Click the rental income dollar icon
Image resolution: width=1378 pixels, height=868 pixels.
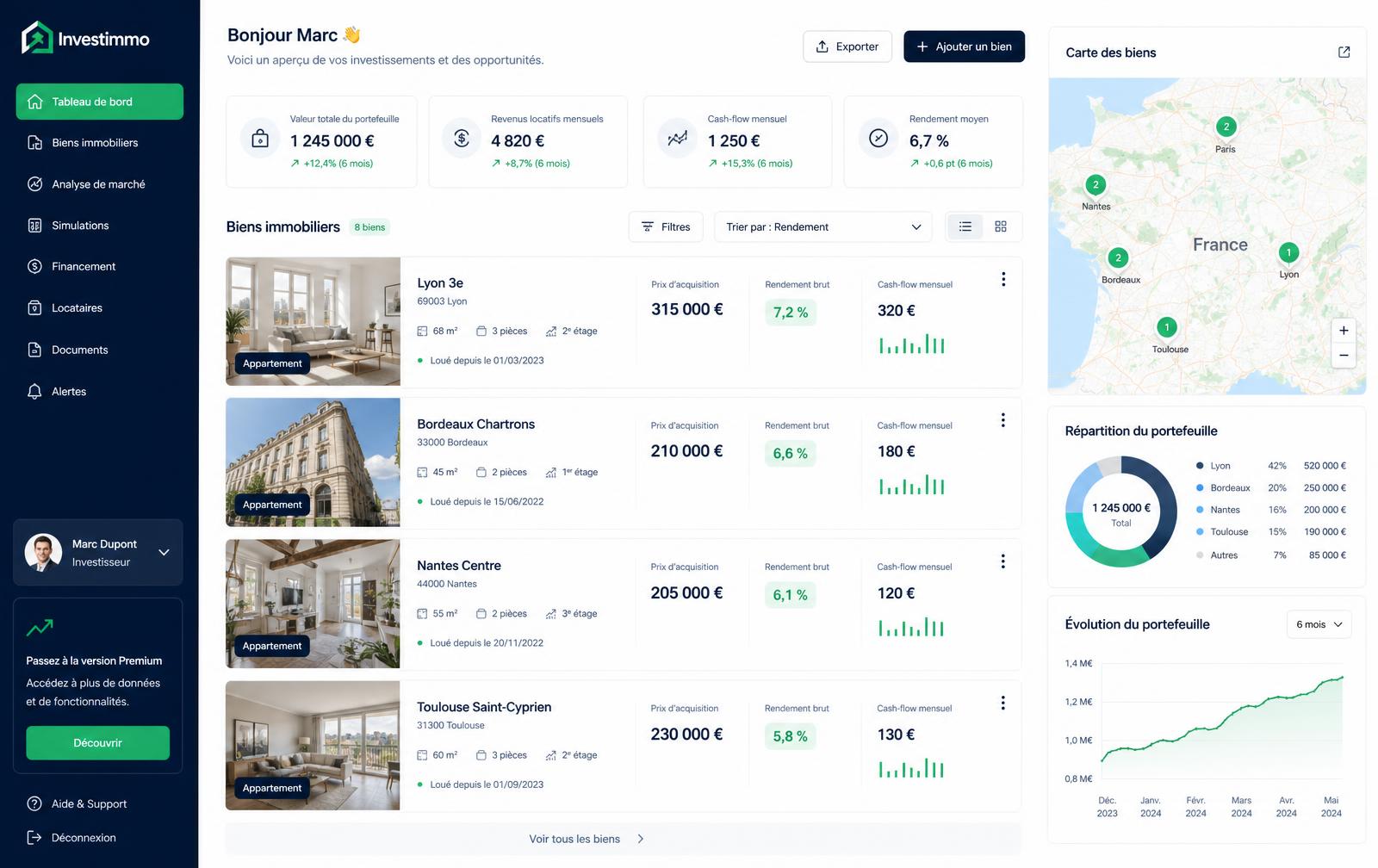(x=462, y=139)
